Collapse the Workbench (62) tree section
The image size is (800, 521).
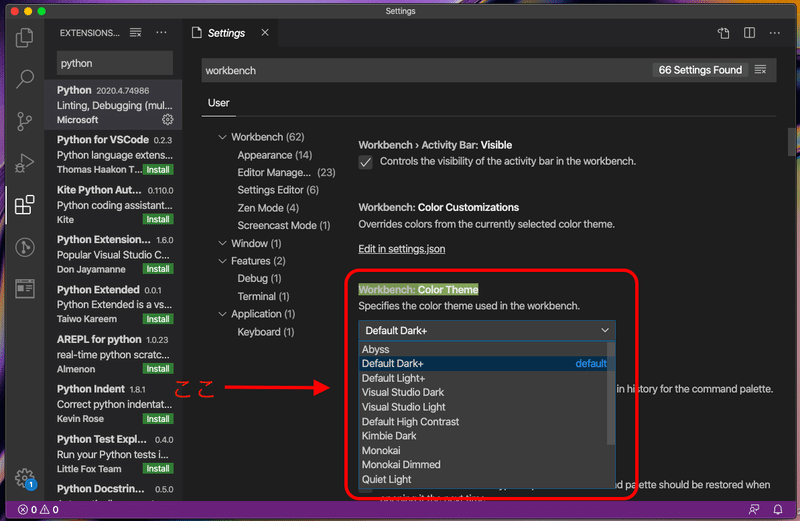222,137
